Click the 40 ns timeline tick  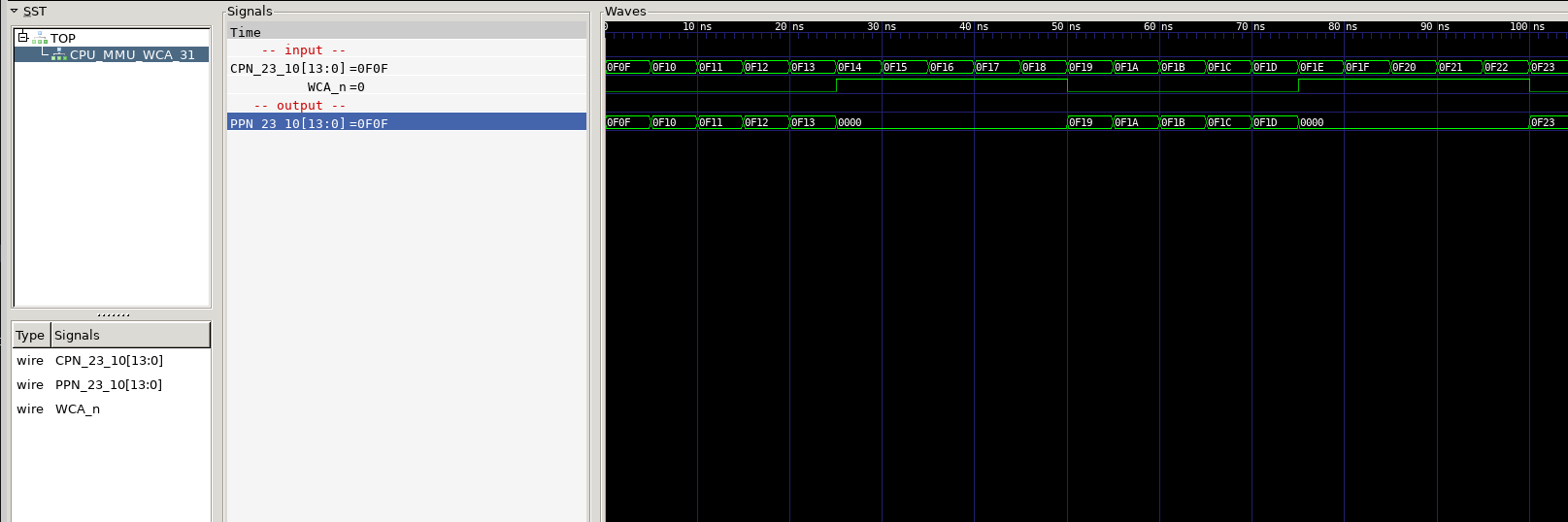coord(974,26)
